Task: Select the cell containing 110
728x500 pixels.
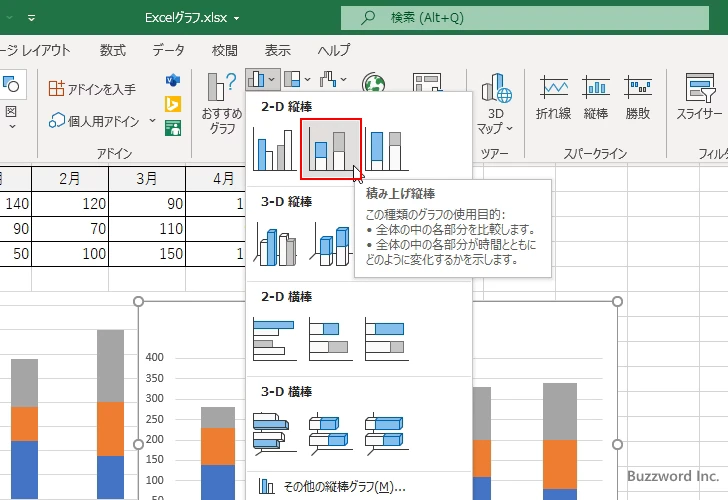Action: tap(147, 229)
